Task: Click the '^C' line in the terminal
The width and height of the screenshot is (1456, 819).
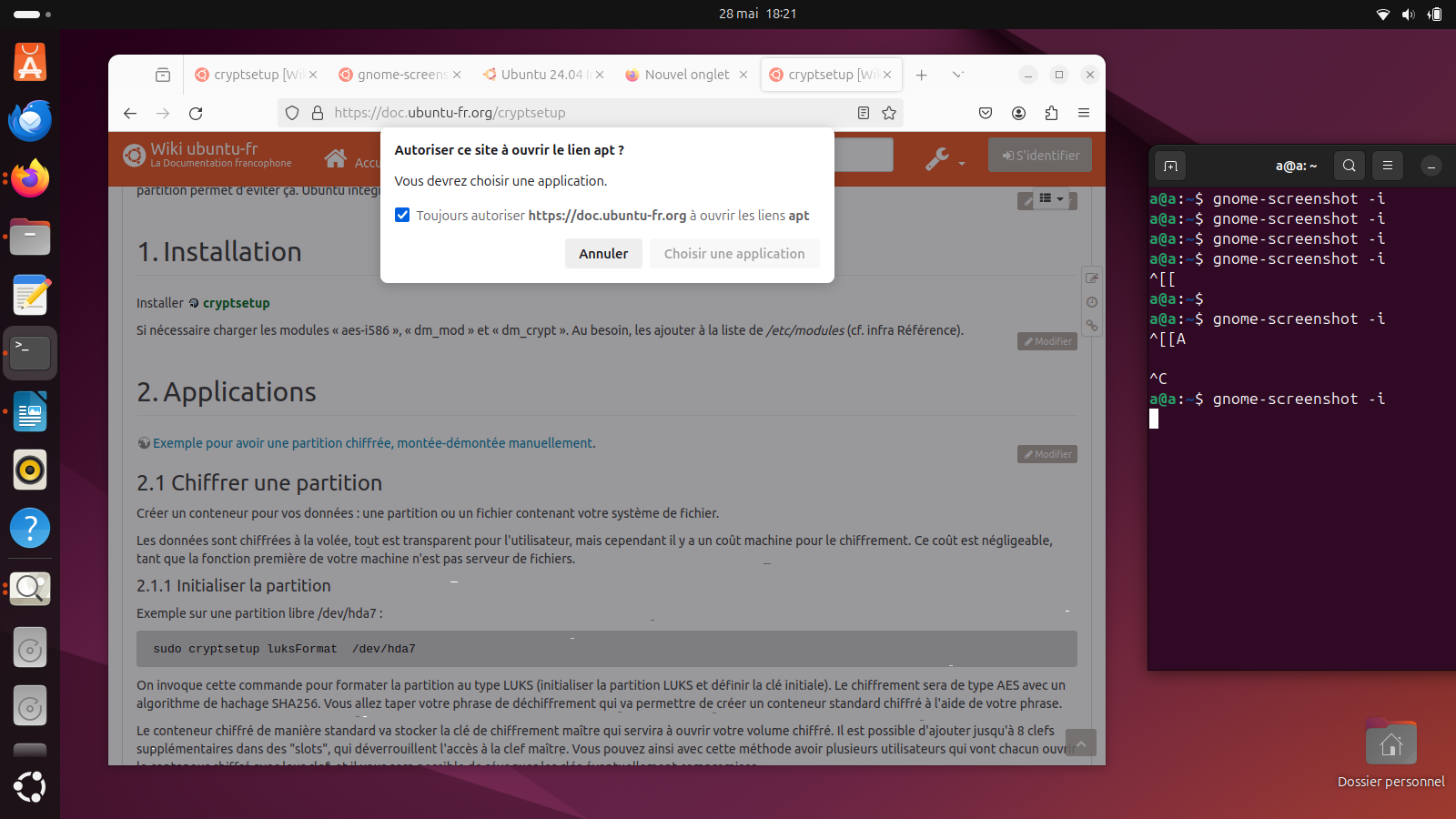Action: point(1158,379)
